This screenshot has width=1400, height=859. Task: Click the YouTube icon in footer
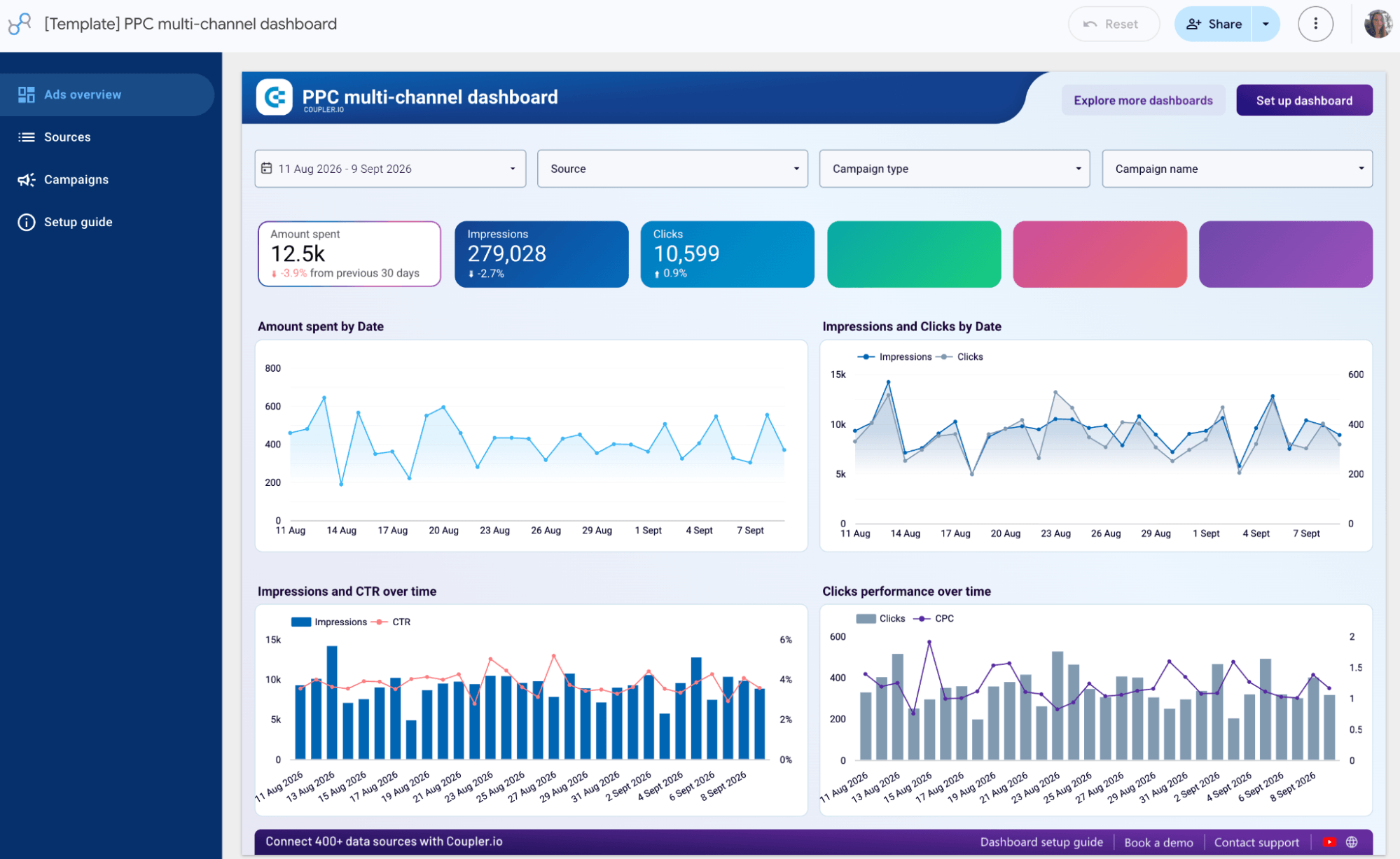click(1329, 842)
